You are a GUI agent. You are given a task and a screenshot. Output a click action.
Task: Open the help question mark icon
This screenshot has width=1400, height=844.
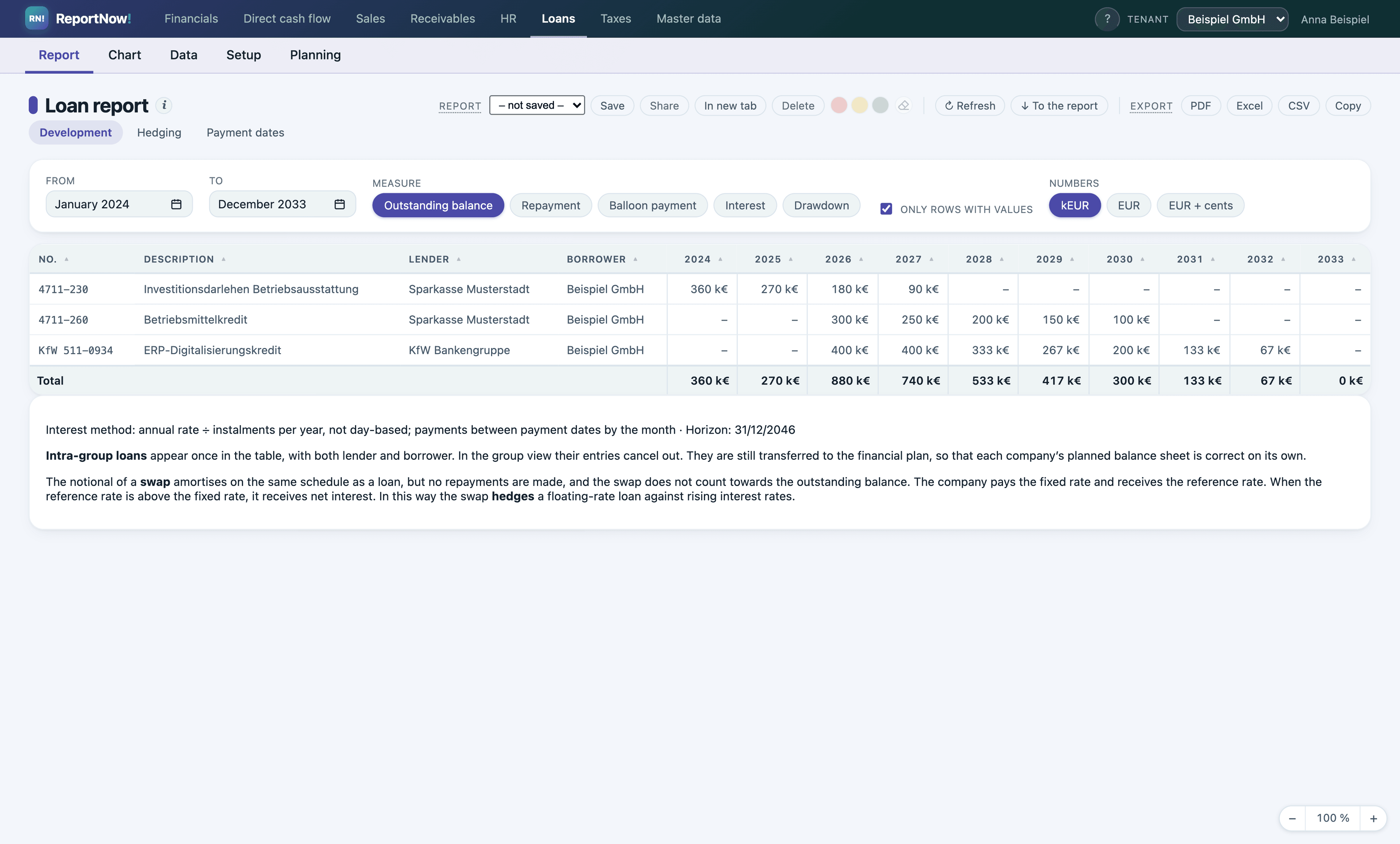(1107, 19)
